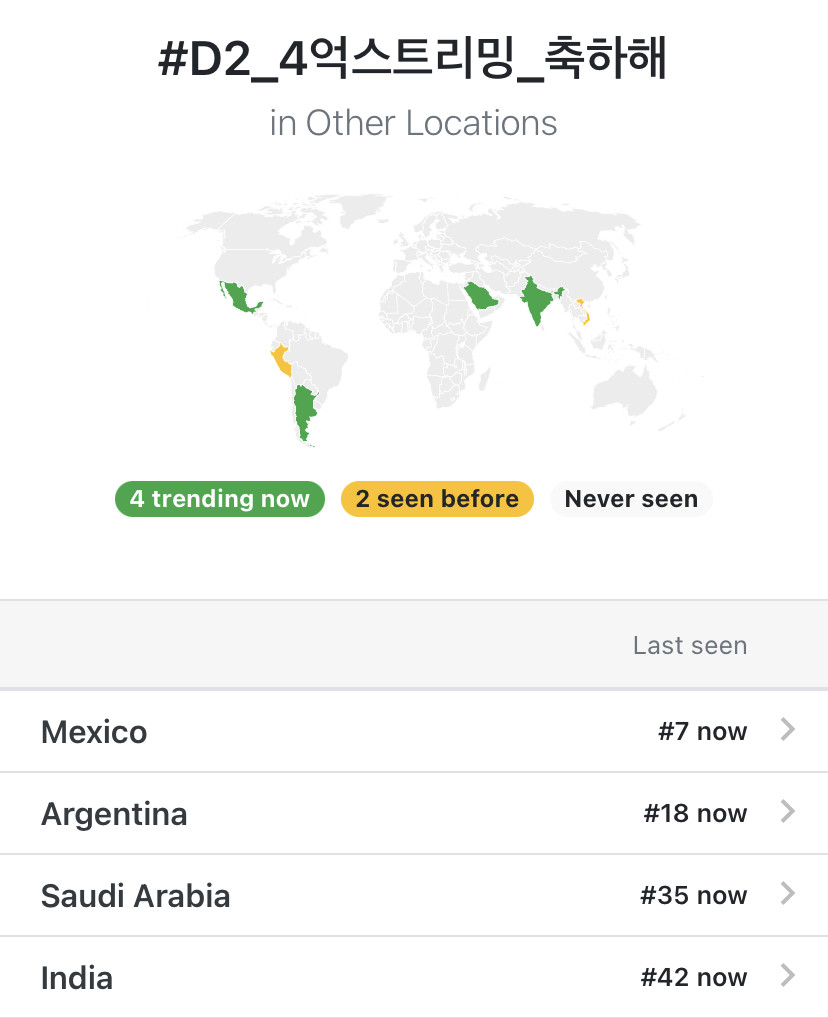Click the Mexico location name
The image size is (828, 1018).
(x=94, y=732)
